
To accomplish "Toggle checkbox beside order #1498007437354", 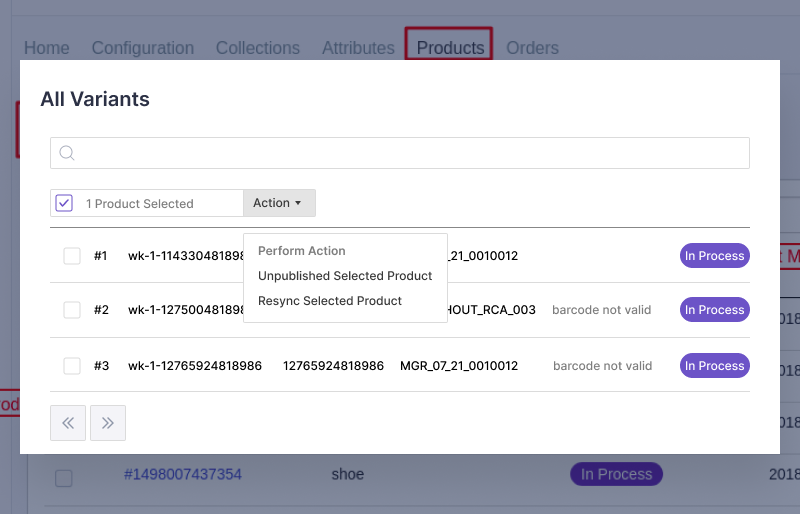I will tap(64, 478).
